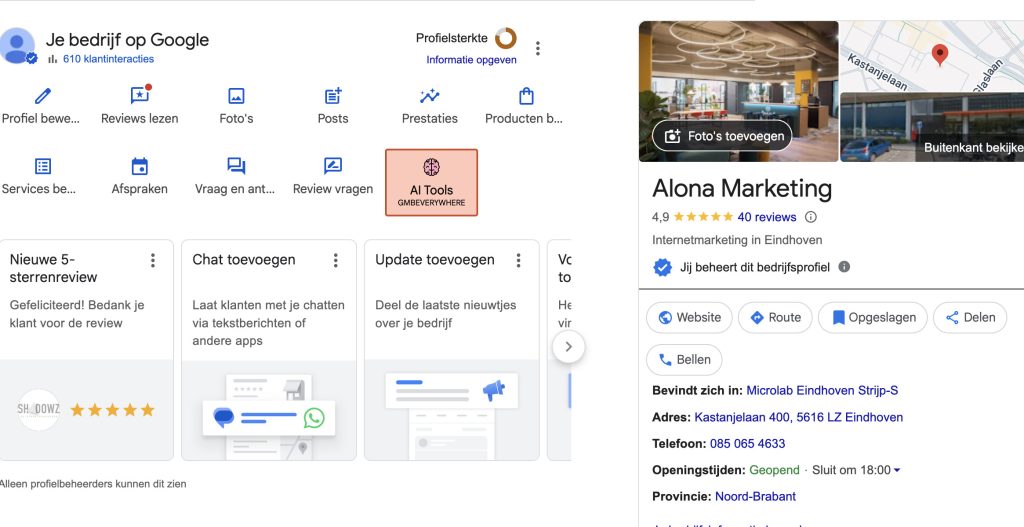Open options on Chat toevoegen card

click(x=336, y=261)
